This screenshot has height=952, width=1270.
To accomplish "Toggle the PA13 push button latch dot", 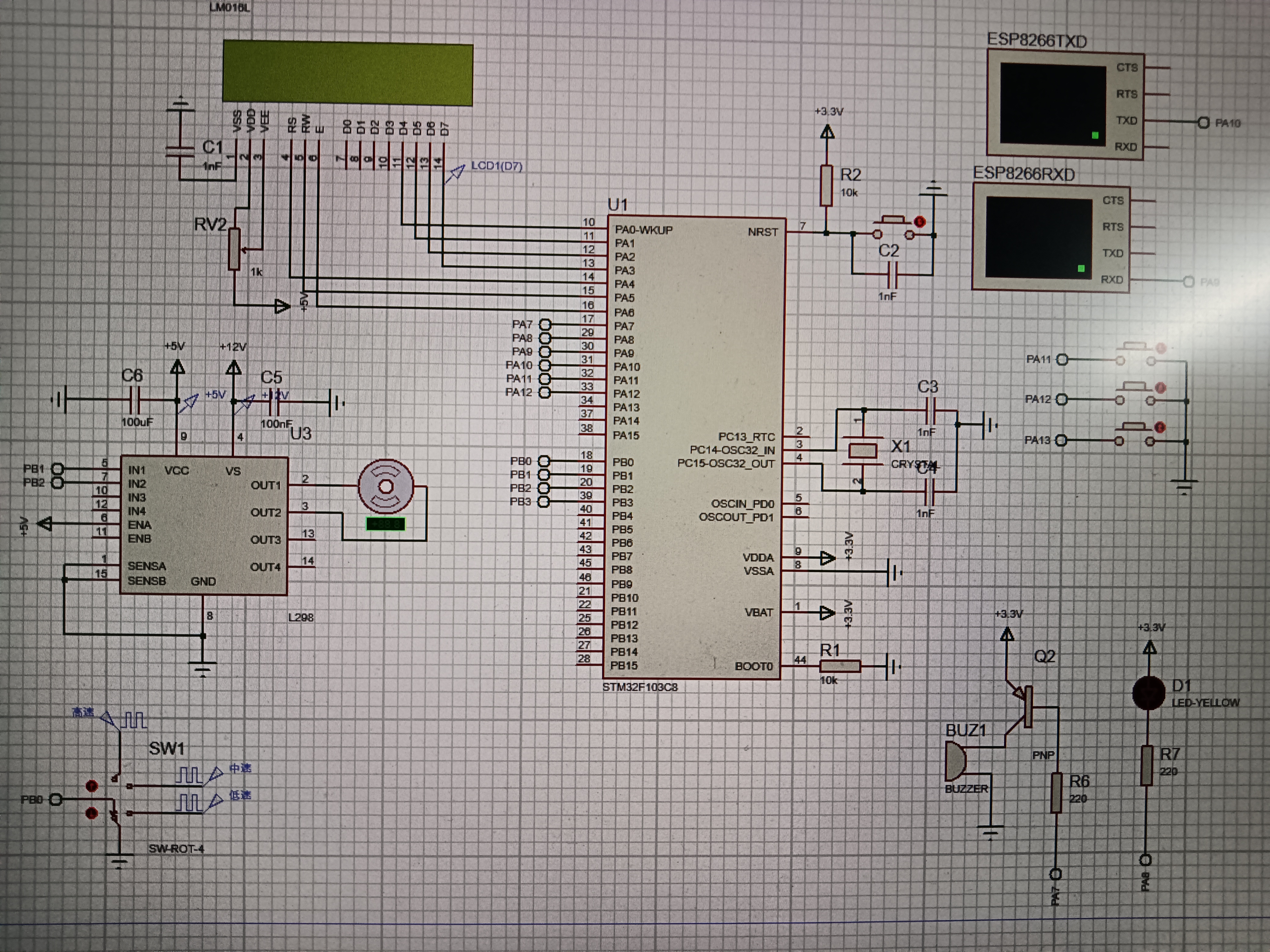I will 1160,427.
